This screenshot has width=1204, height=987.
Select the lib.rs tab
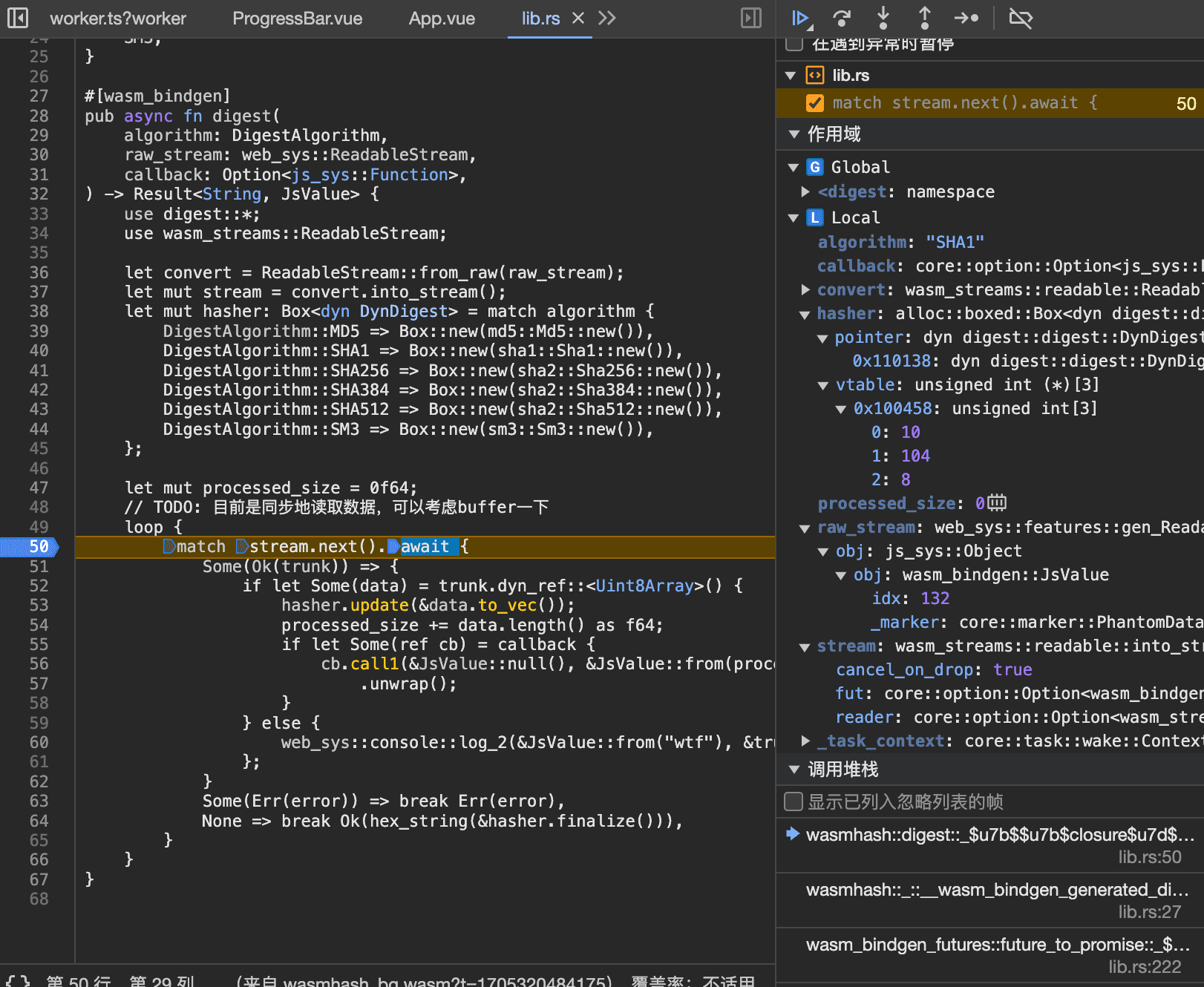tap(540, 19)
